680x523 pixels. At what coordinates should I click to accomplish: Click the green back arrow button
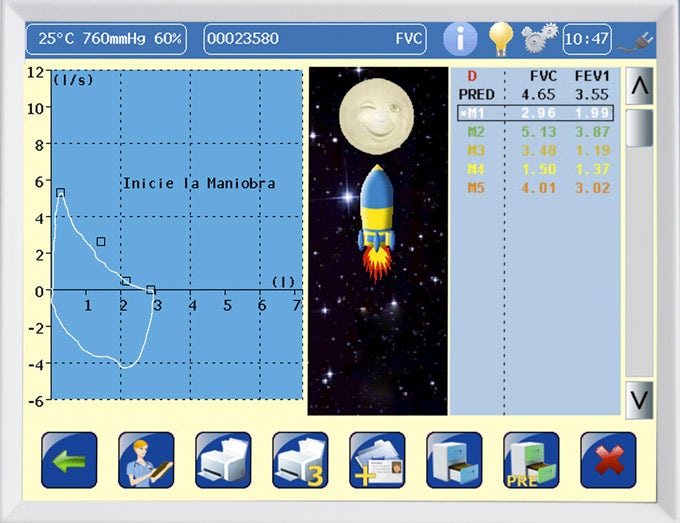69,460
